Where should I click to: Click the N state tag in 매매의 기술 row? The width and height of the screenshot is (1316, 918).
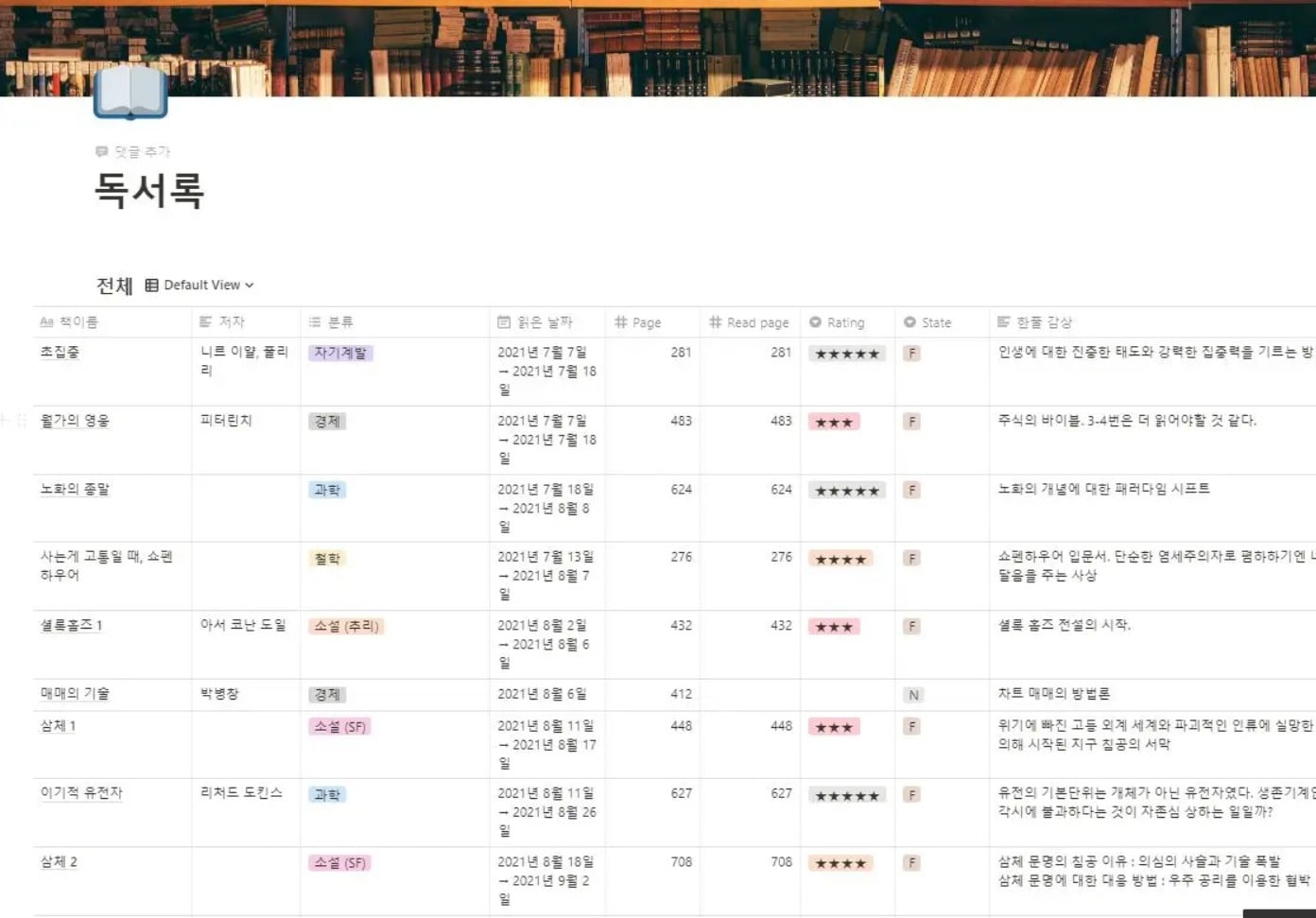pyautogui.click(x=912, y=695)
